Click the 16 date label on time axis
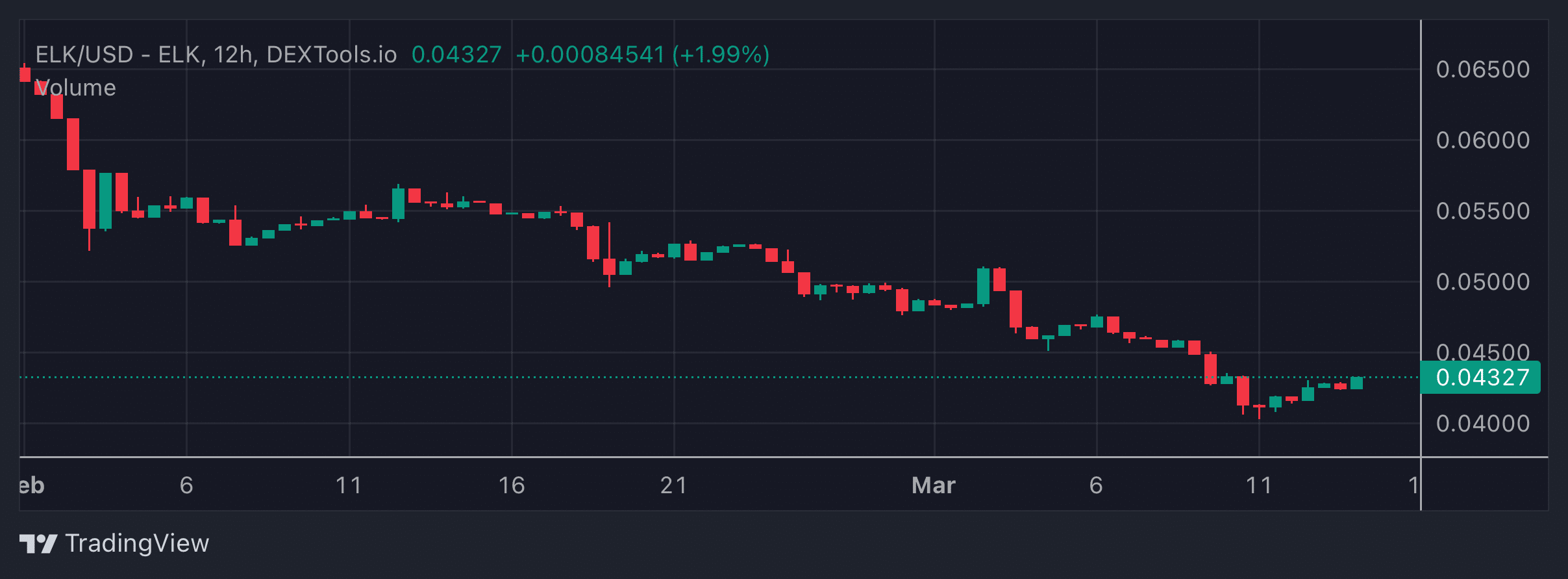Viewport: 1568px width, 579px height. [x=511, y=485]
